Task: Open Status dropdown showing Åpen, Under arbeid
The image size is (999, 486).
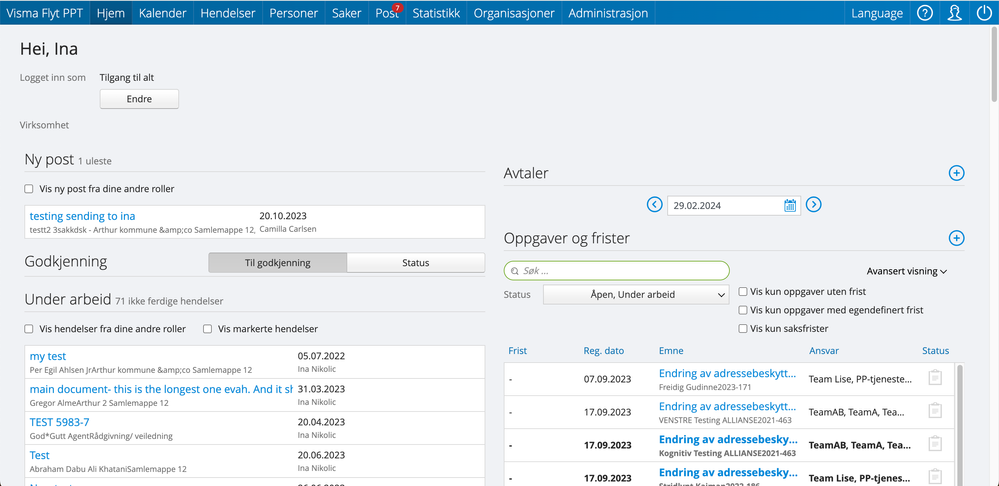Action: pyautogui.click(x=636, y=294)
